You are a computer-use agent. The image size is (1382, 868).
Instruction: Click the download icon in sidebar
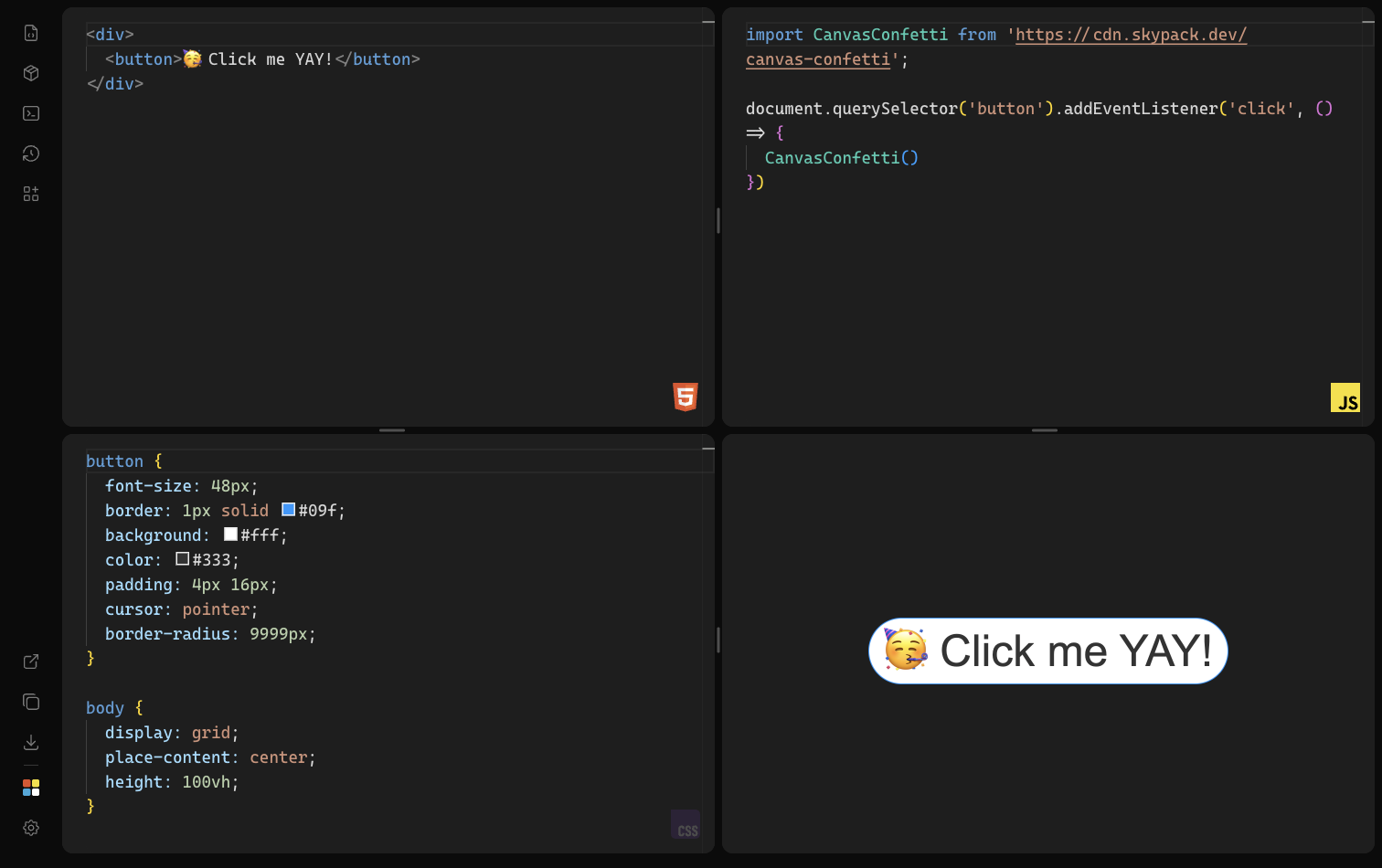31,742
